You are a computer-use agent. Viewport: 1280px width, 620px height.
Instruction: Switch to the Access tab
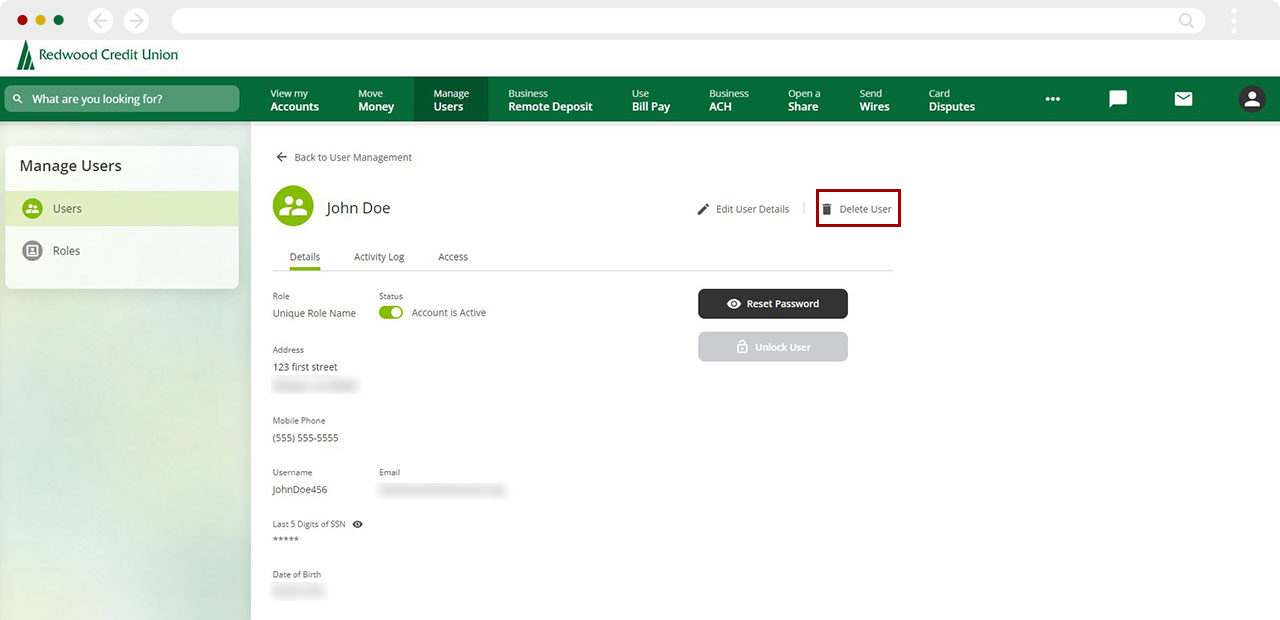[453, 257]
